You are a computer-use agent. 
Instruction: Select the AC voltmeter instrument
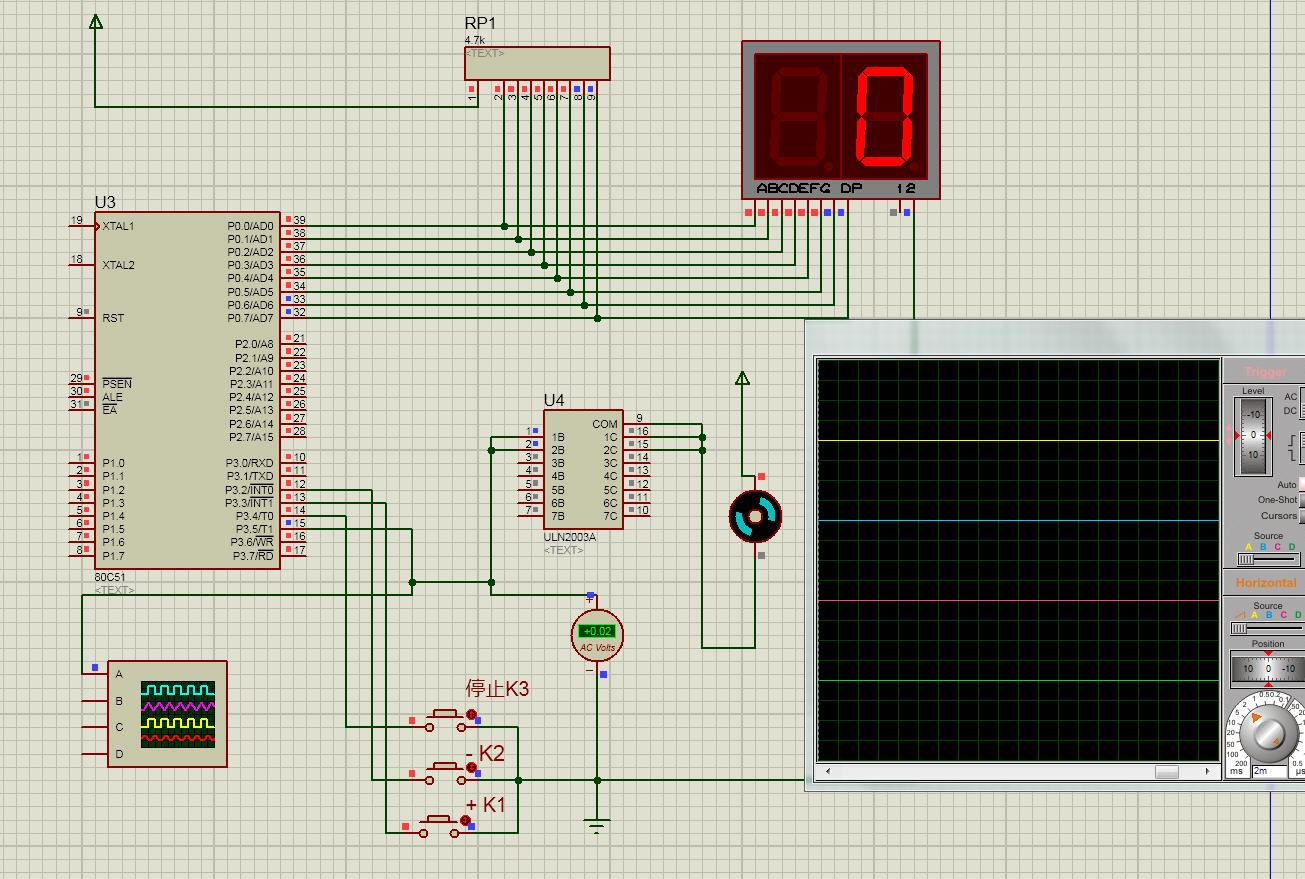597,634
